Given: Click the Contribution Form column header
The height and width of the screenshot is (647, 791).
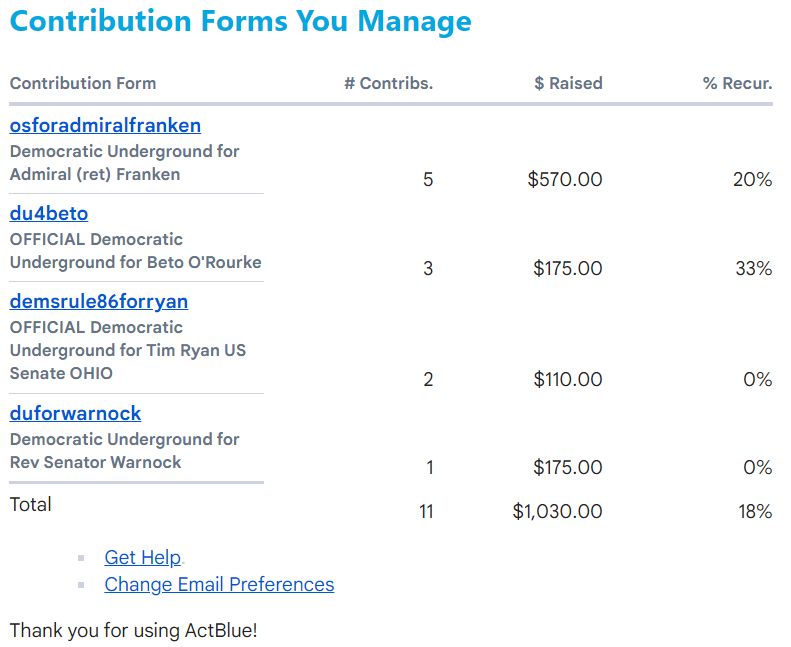Looking at the screenshot, I should click(83, 83).
